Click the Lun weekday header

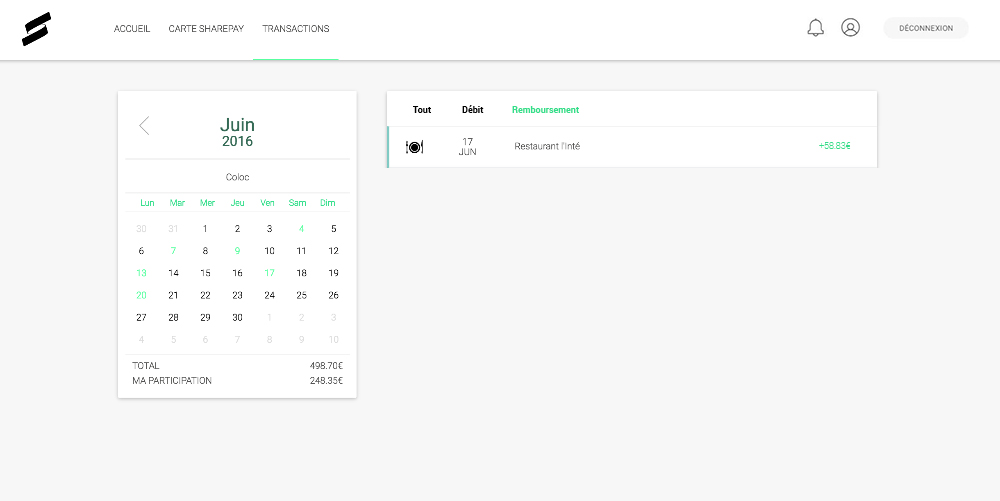[x=147, y=203]
